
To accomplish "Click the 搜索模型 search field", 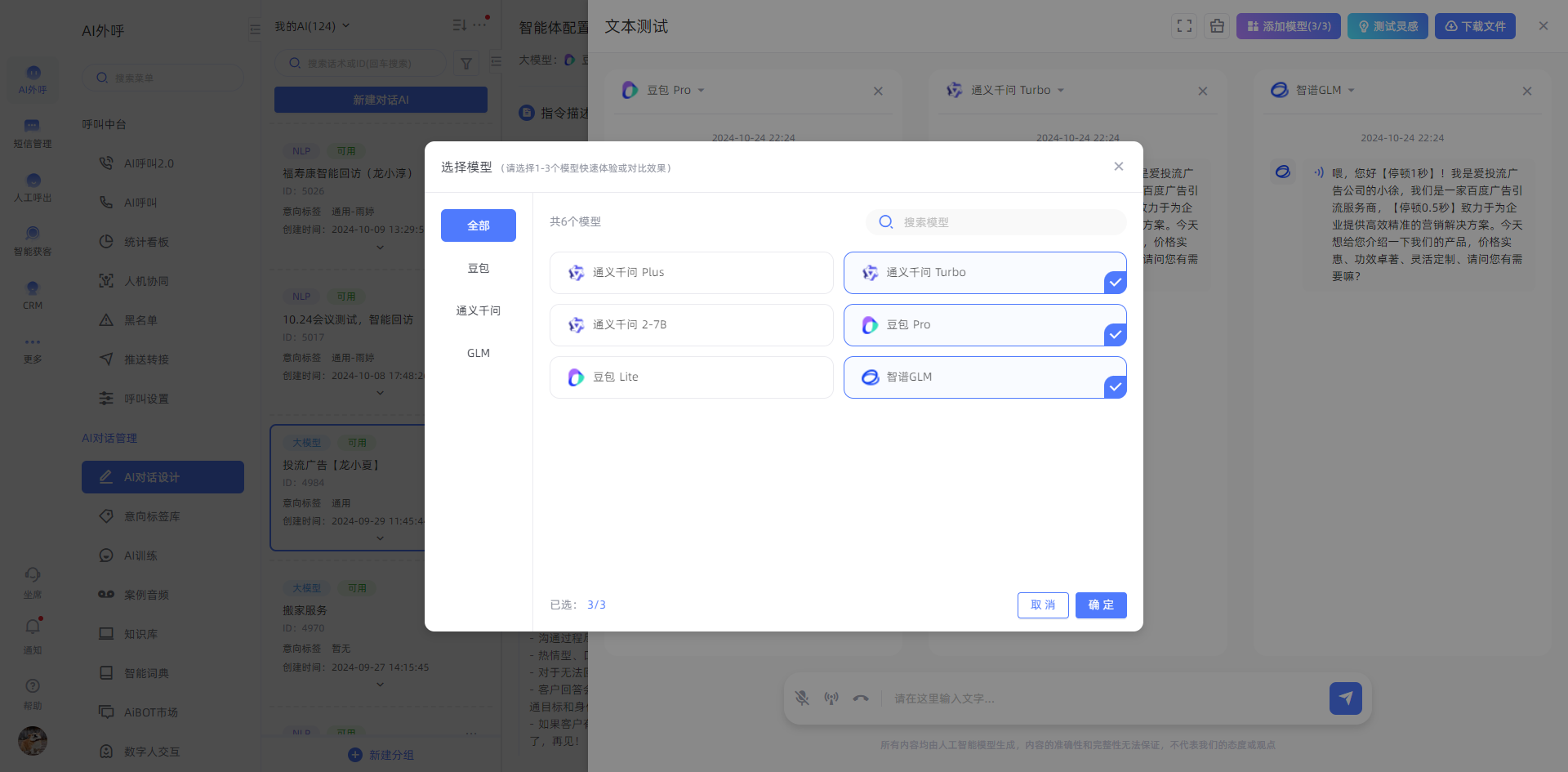I will 996,222.
